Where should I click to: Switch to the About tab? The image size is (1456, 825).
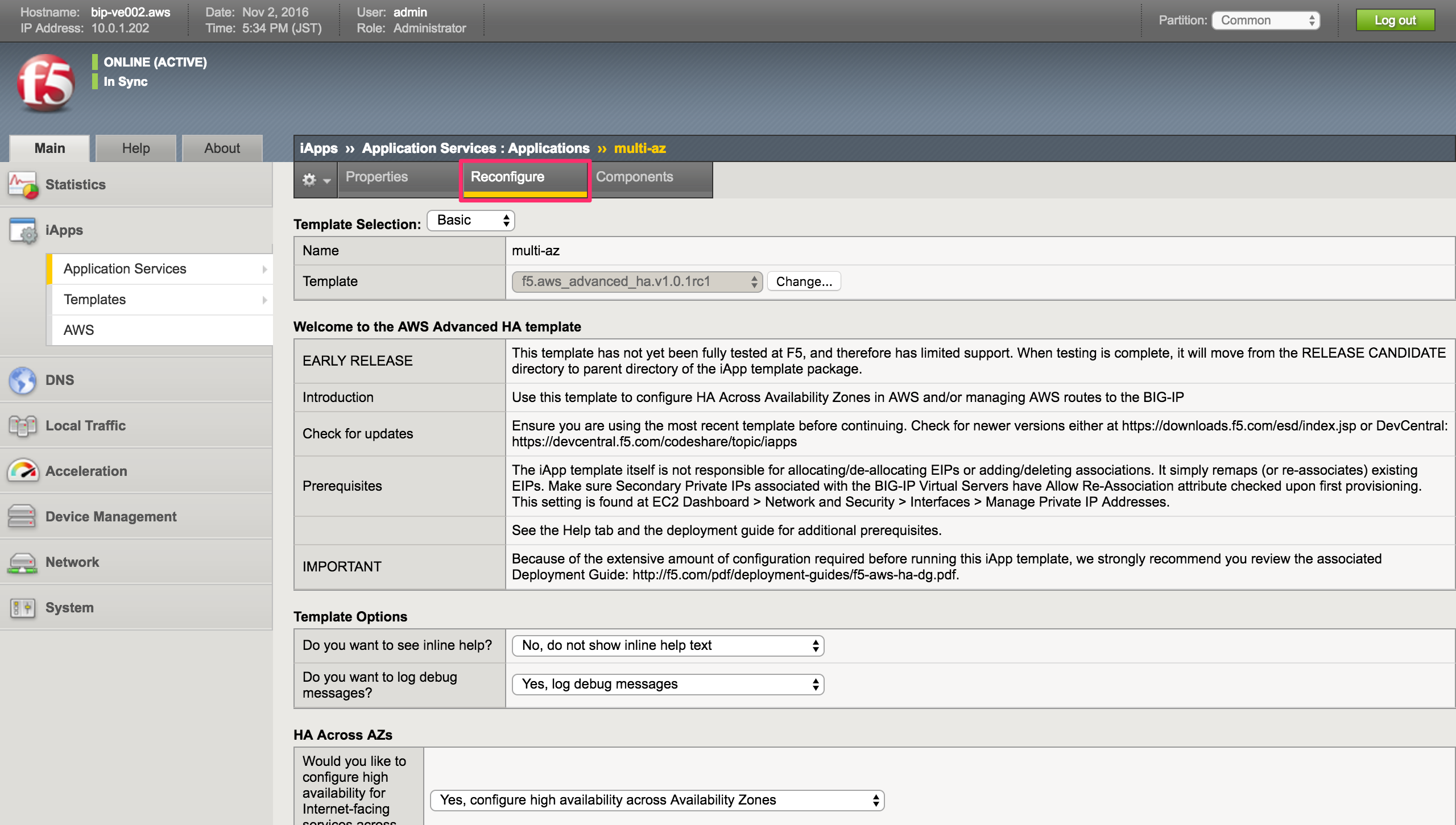click(222, 148)
